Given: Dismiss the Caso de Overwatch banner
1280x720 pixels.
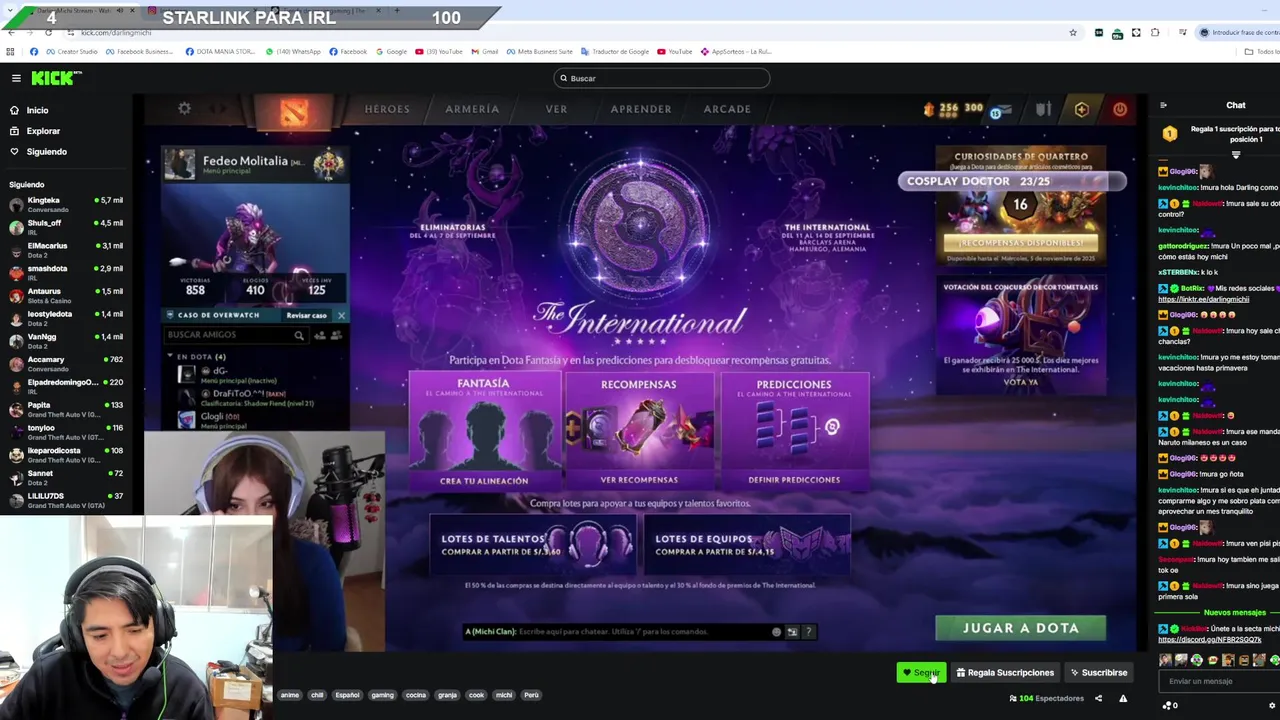Looking at the screenshot, I should (x=341, y=315).
